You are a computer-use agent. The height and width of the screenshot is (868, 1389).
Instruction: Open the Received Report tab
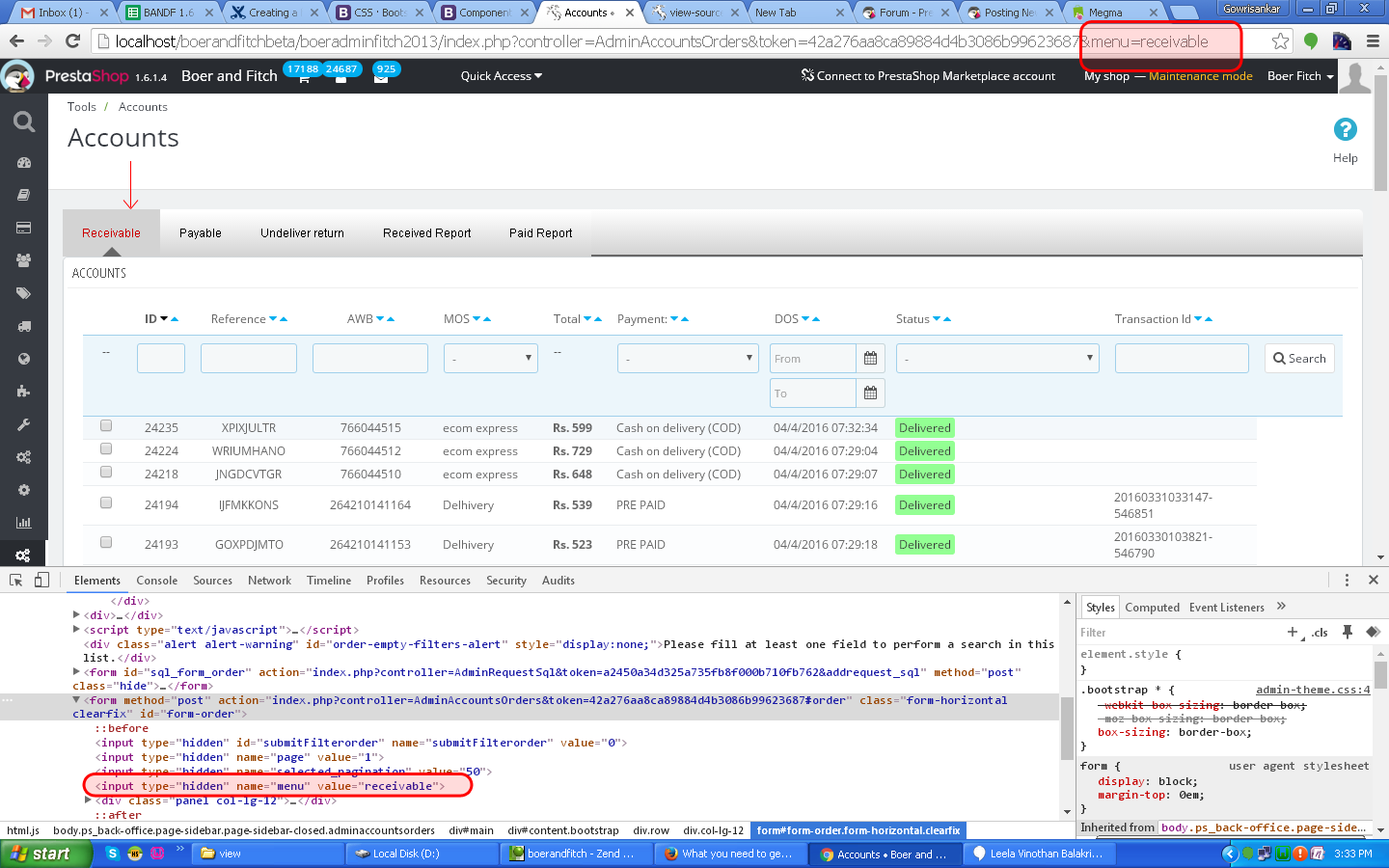[427, 233]
